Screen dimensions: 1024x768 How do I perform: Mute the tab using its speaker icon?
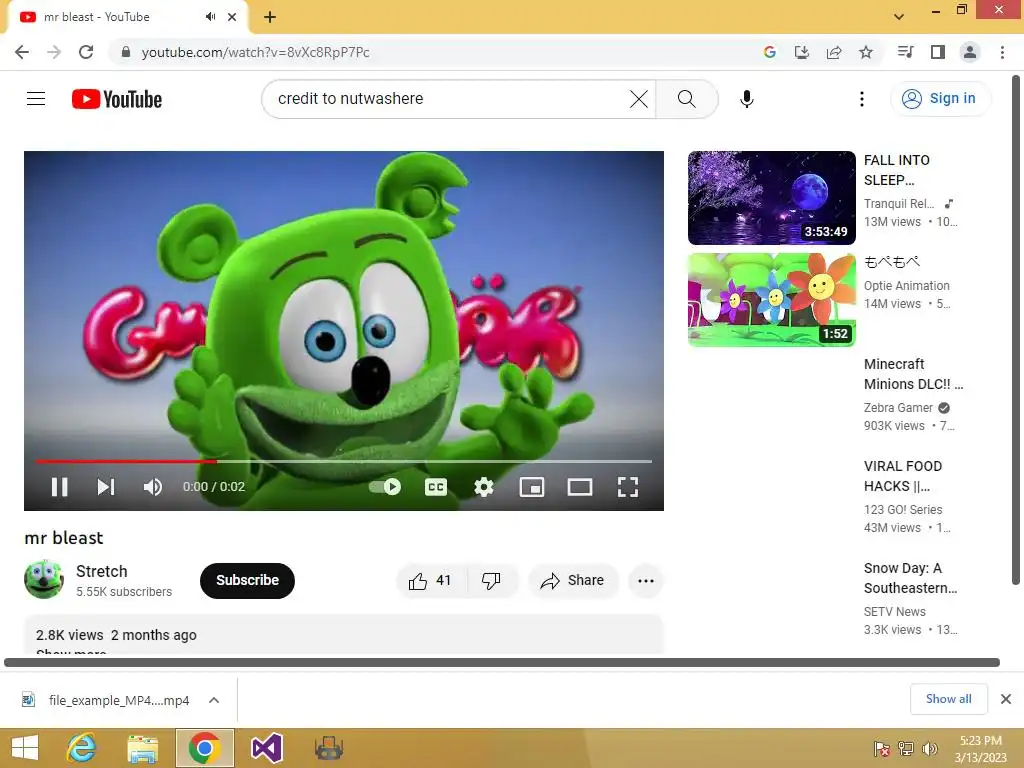210,17
